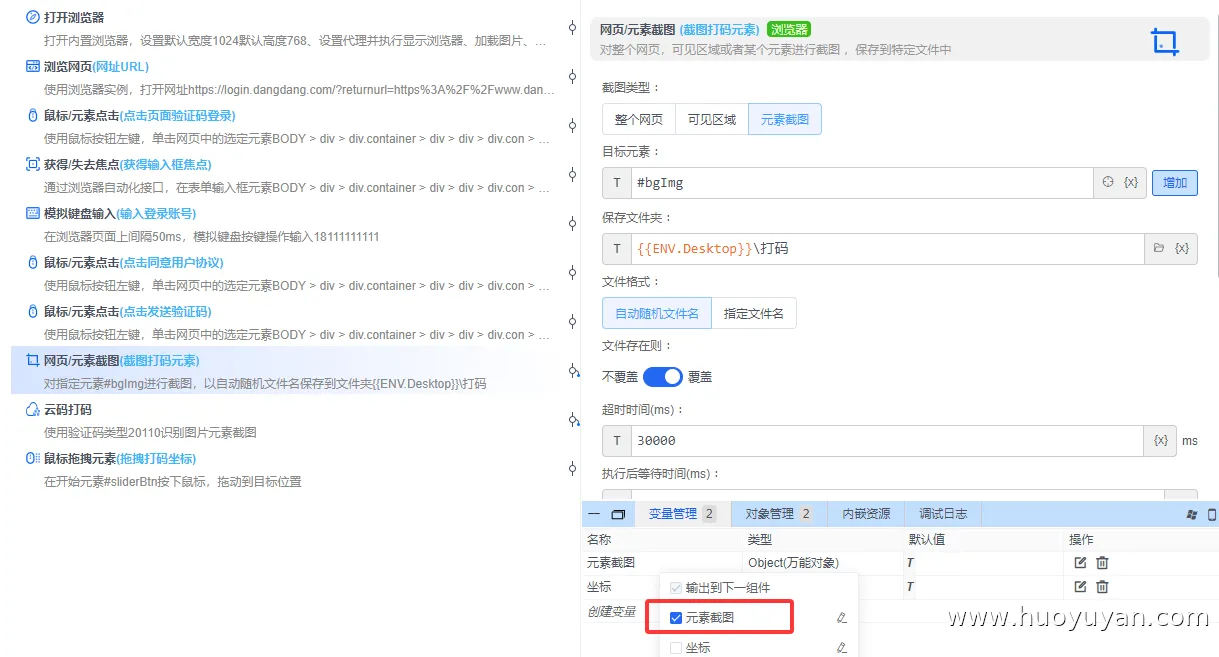The image size is (1219, 657).
Task: Click the {{ENV.Desktop}}\打码 folder input
Action: (888, 248)
